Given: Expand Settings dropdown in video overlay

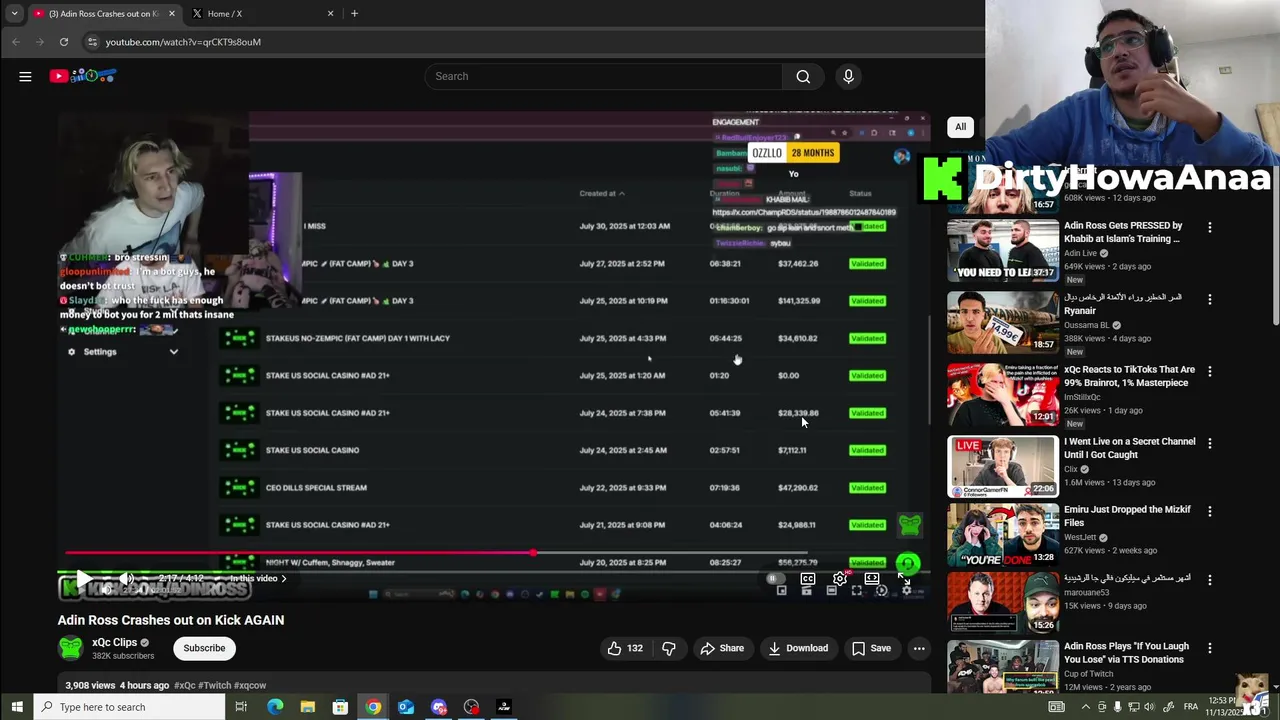Looking at the screenshot, I should click(173, 352).
